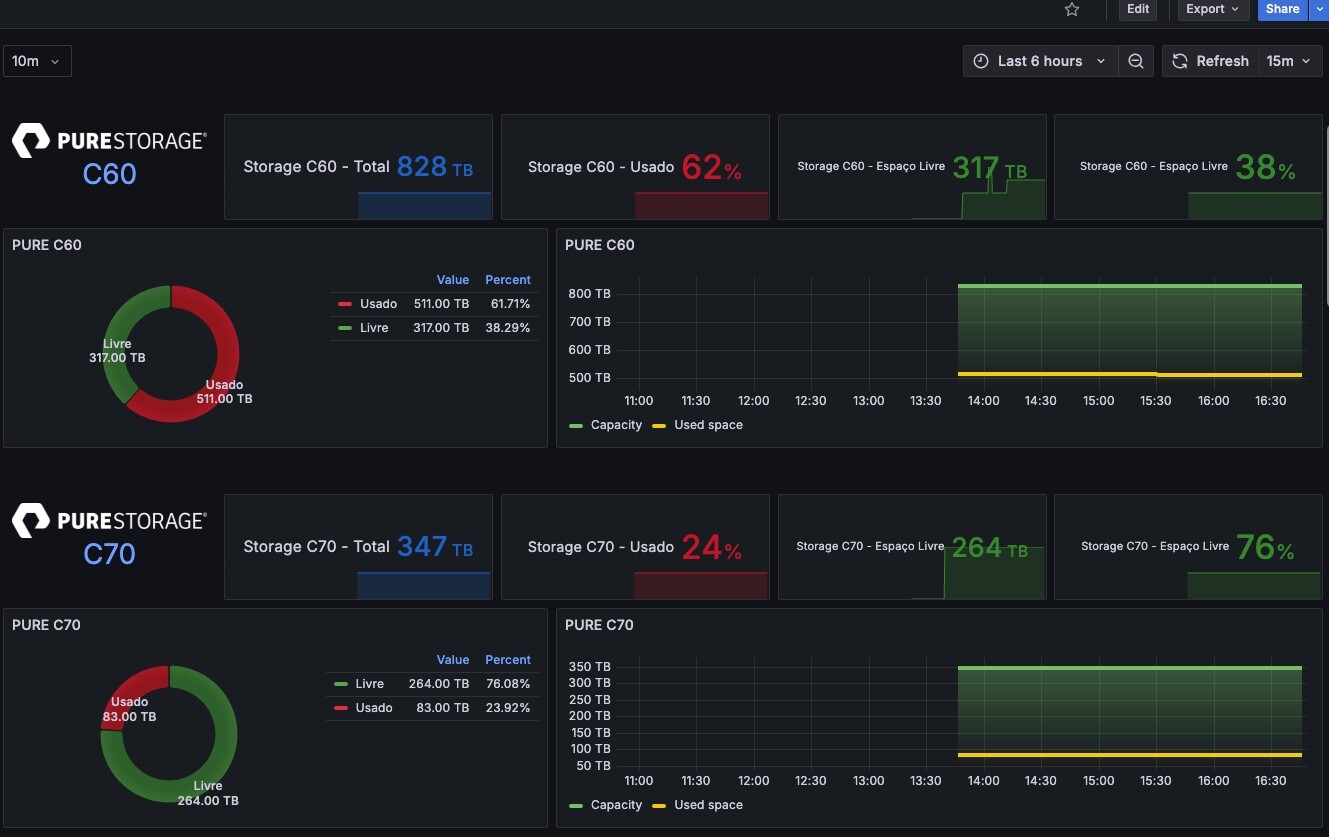Zoom out the time range with the magnifier icon

coord(1136,61)
